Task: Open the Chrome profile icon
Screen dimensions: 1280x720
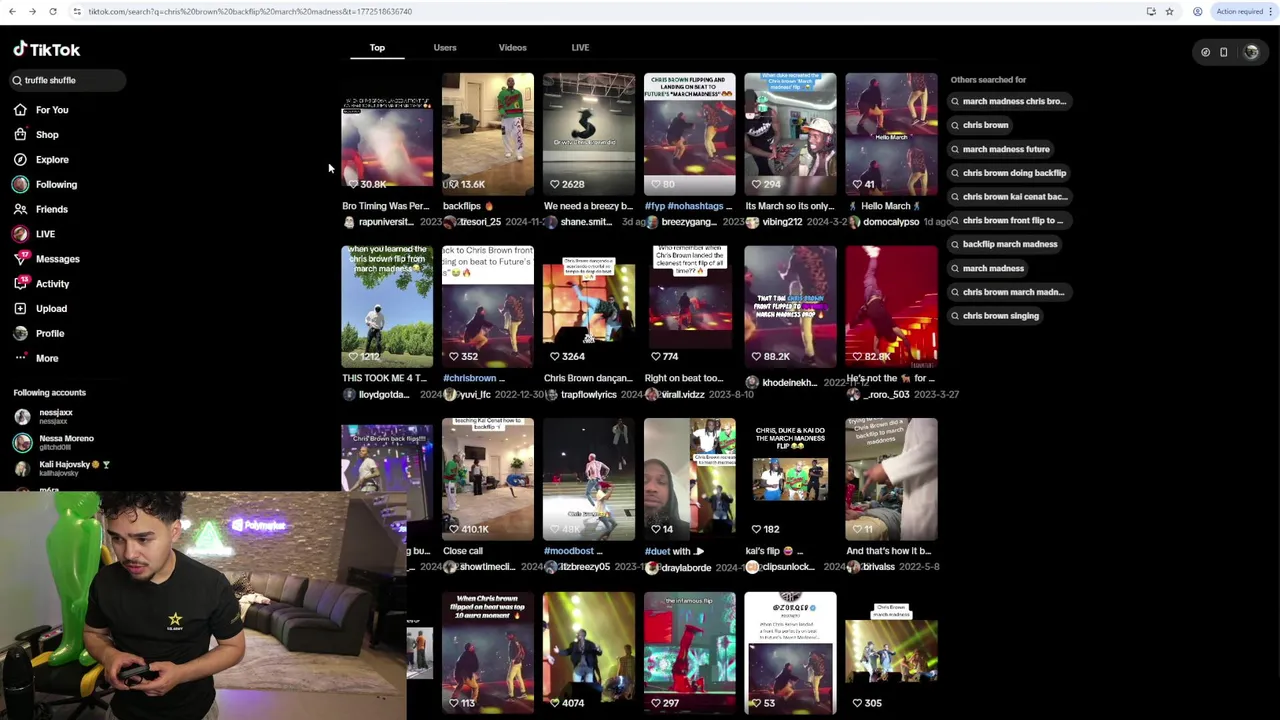Action: 1197,11
